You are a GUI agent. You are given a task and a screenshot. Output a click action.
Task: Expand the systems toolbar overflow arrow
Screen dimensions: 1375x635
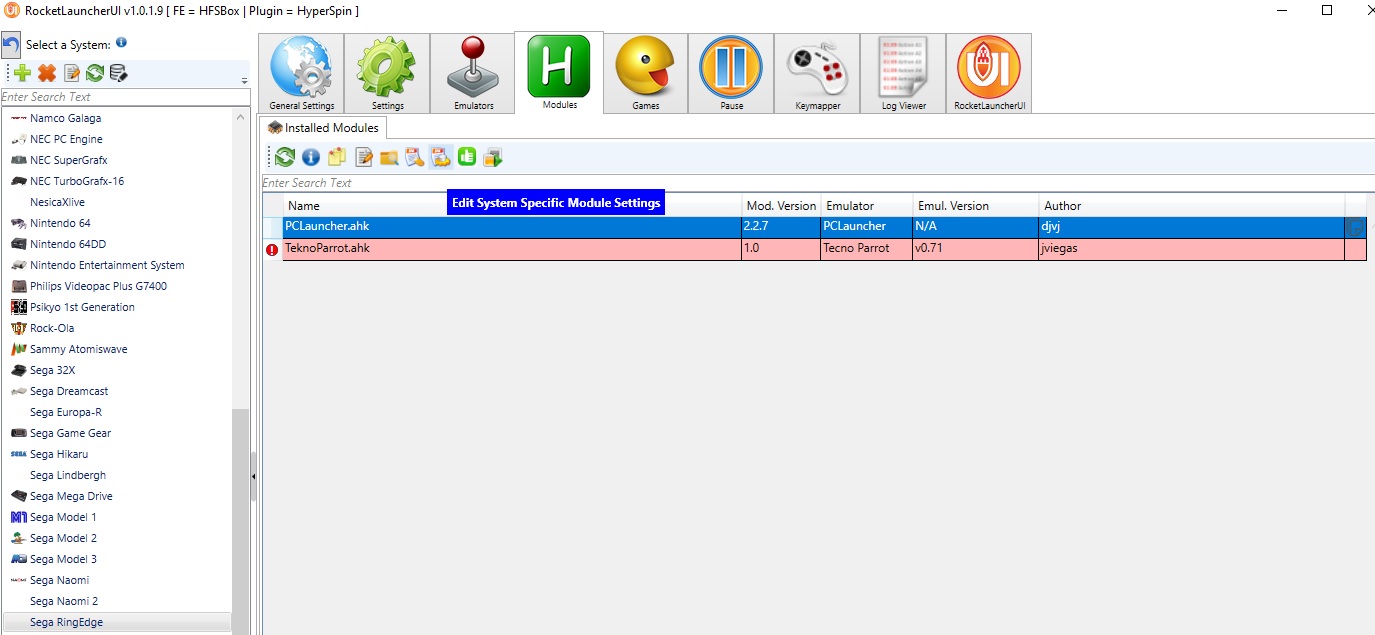pos(245,80)
